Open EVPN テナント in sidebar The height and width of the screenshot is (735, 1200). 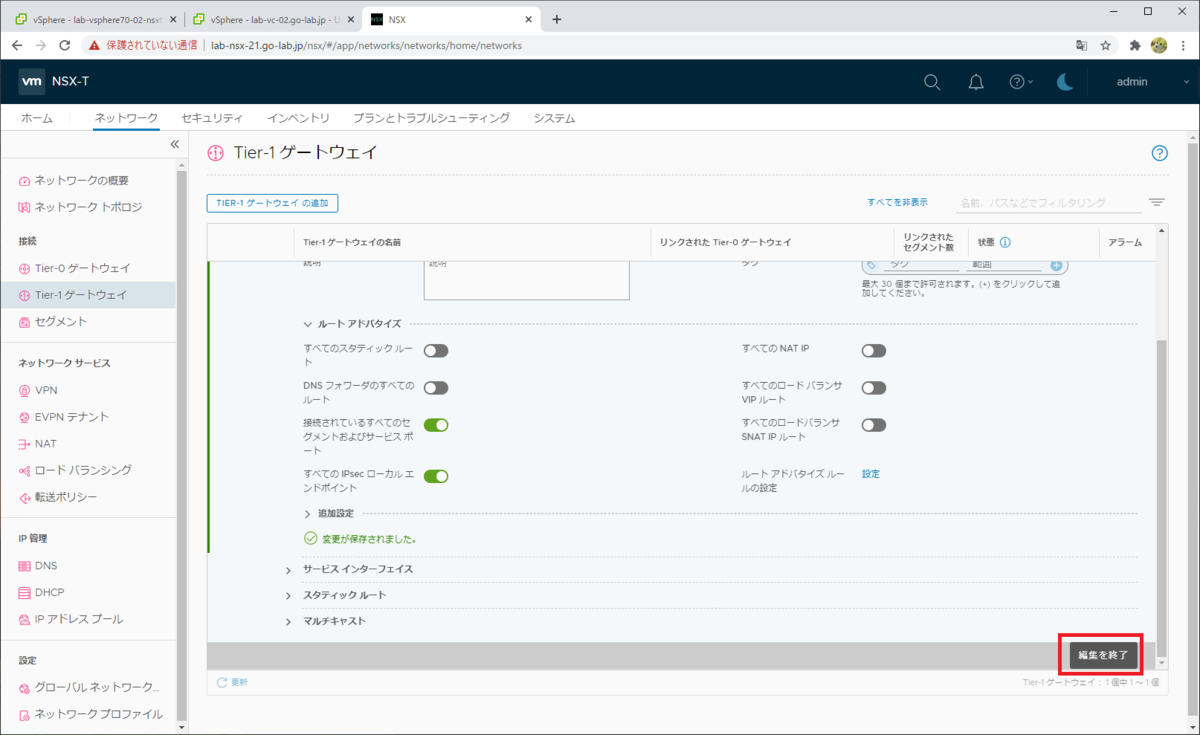click(x=72, y=416)
